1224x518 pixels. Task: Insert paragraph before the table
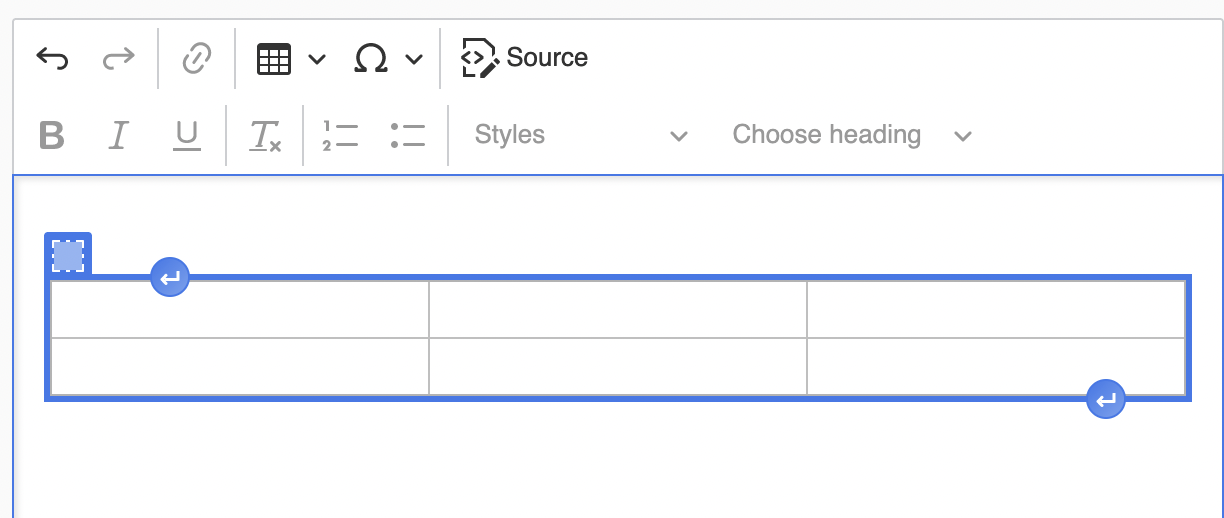pos(170,277)
